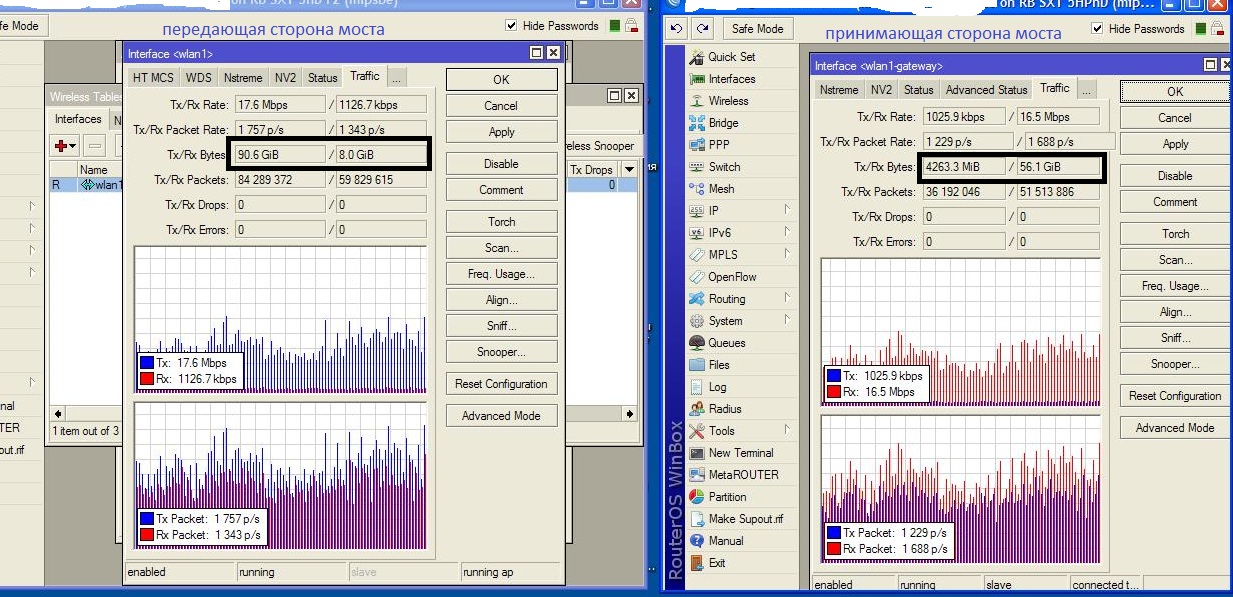Click the redo arrow in right WinBox toolbar
1233x597 pixels.
click(702, 29)
